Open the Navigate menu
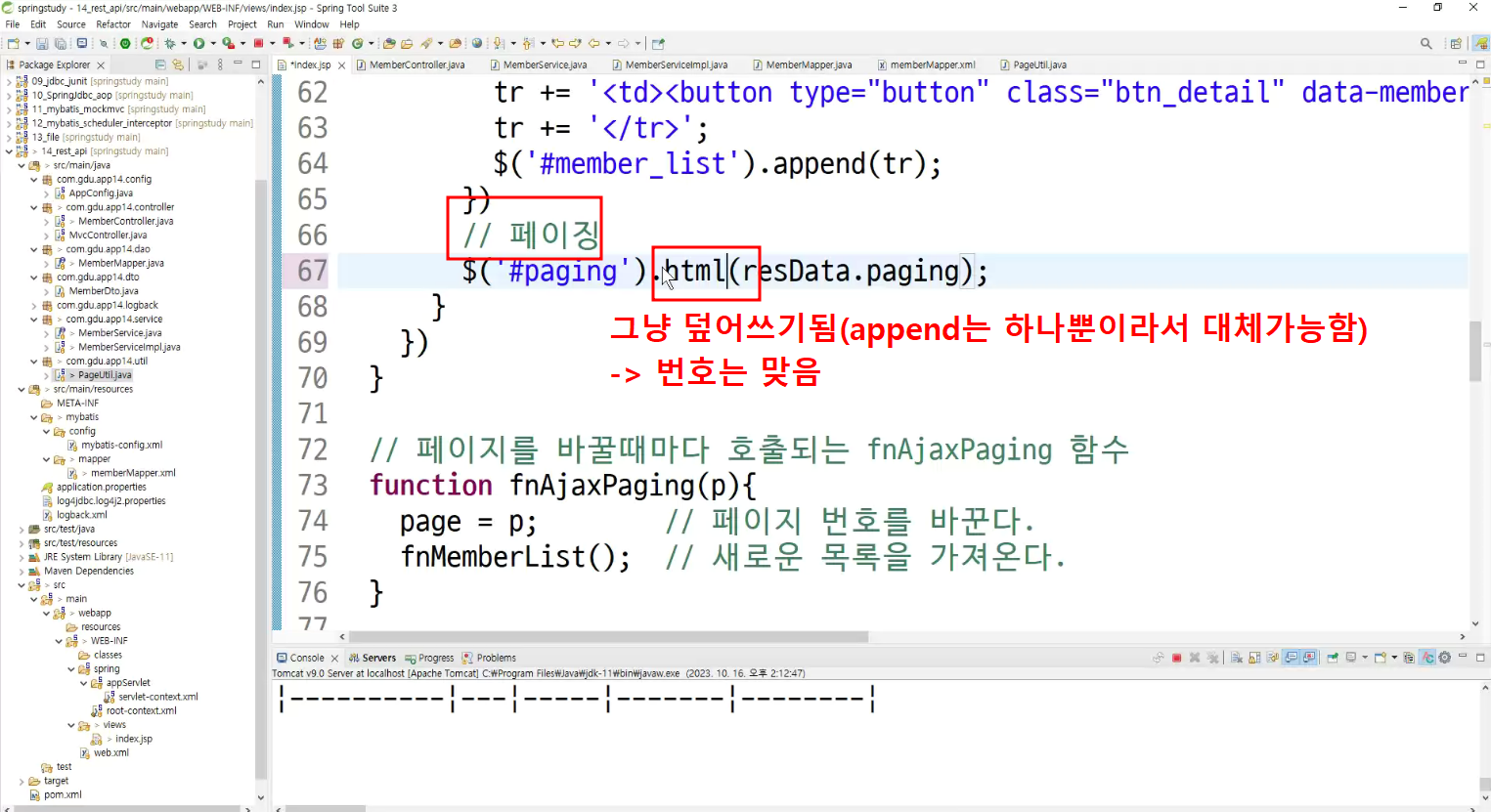 click(x=159, y=24)
